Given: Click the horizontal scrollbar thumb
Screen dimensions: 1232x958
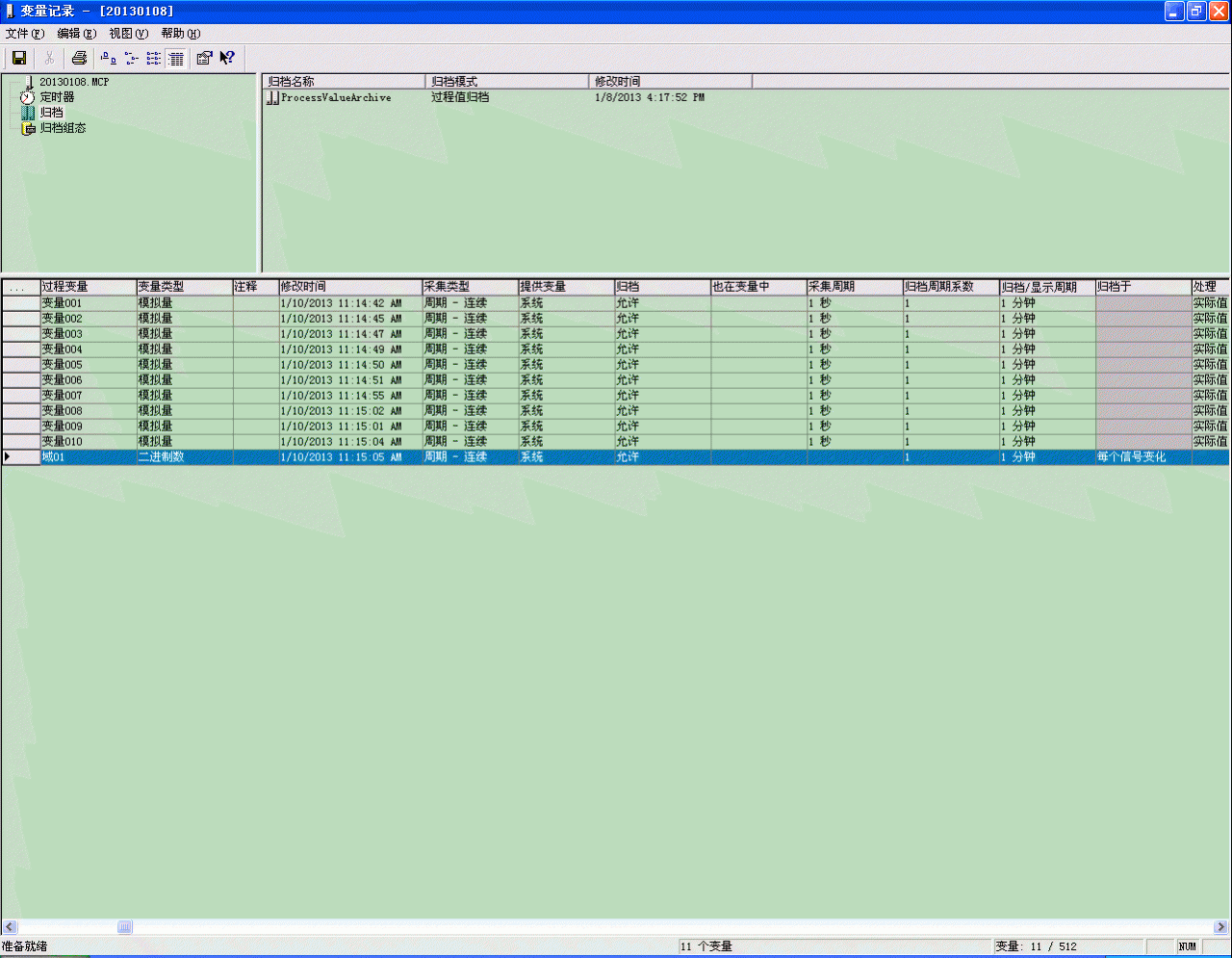Looking at the screenshot, I should point(125,927).
